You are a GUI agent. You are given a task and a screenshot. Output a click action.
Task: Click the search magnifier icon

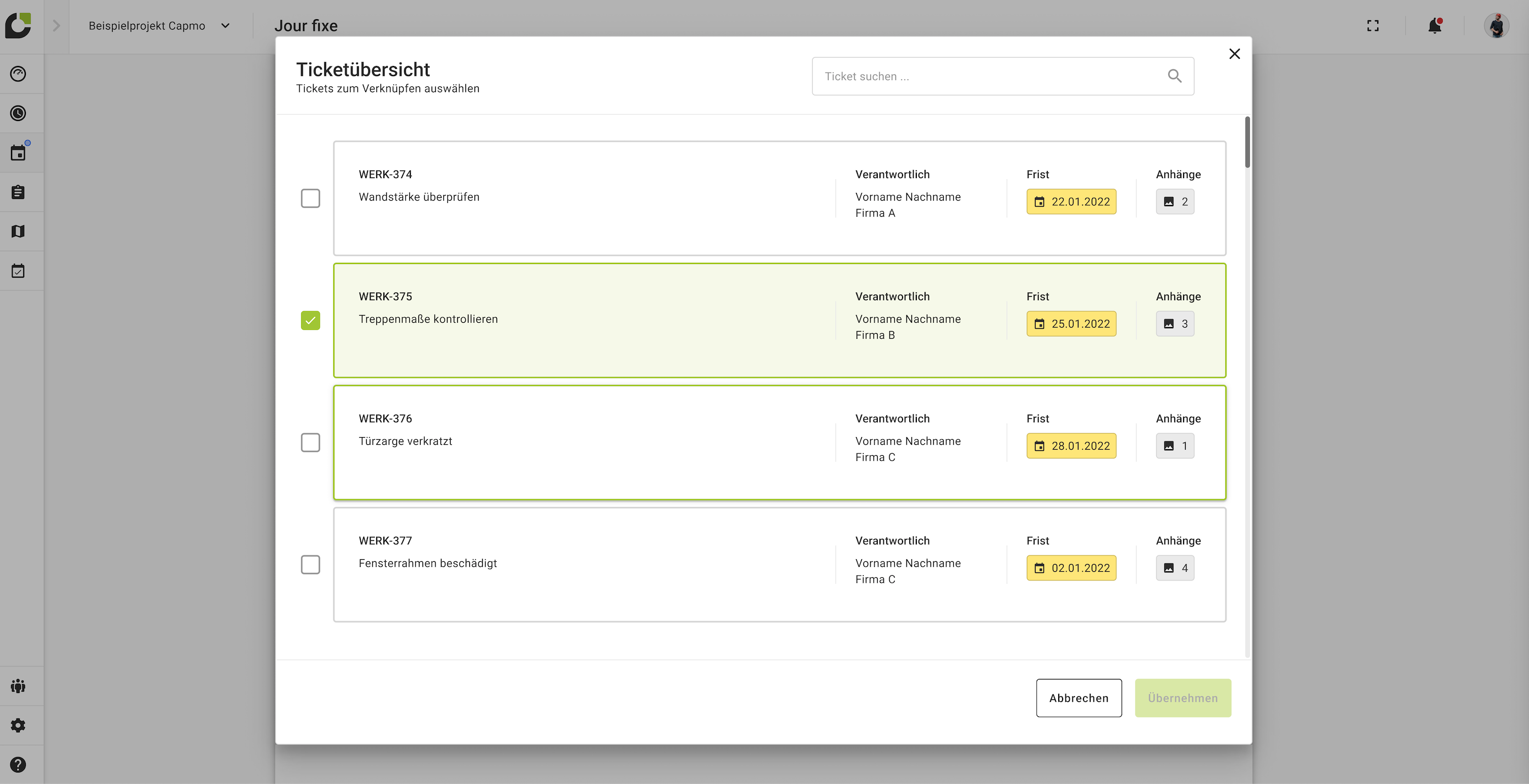(x=1174, y=76)
